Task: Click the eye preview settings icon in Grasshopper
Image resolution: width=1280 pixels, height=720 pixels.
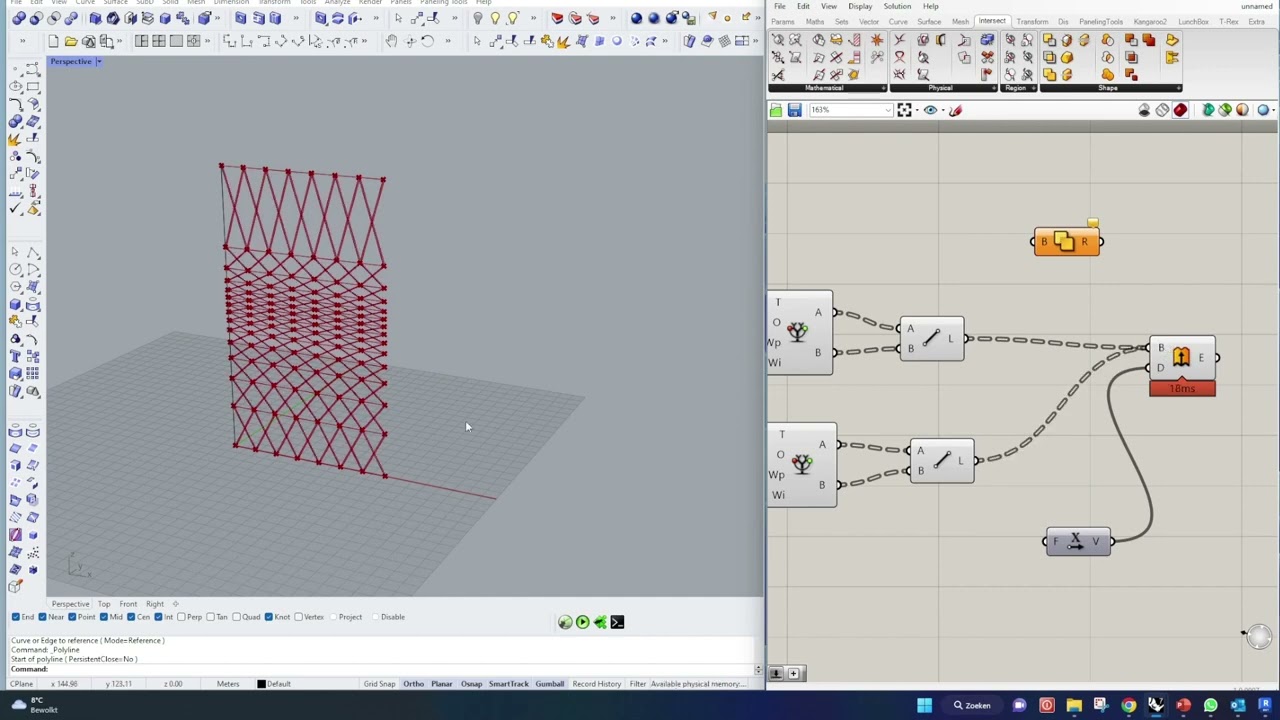Action: [930, 110]
